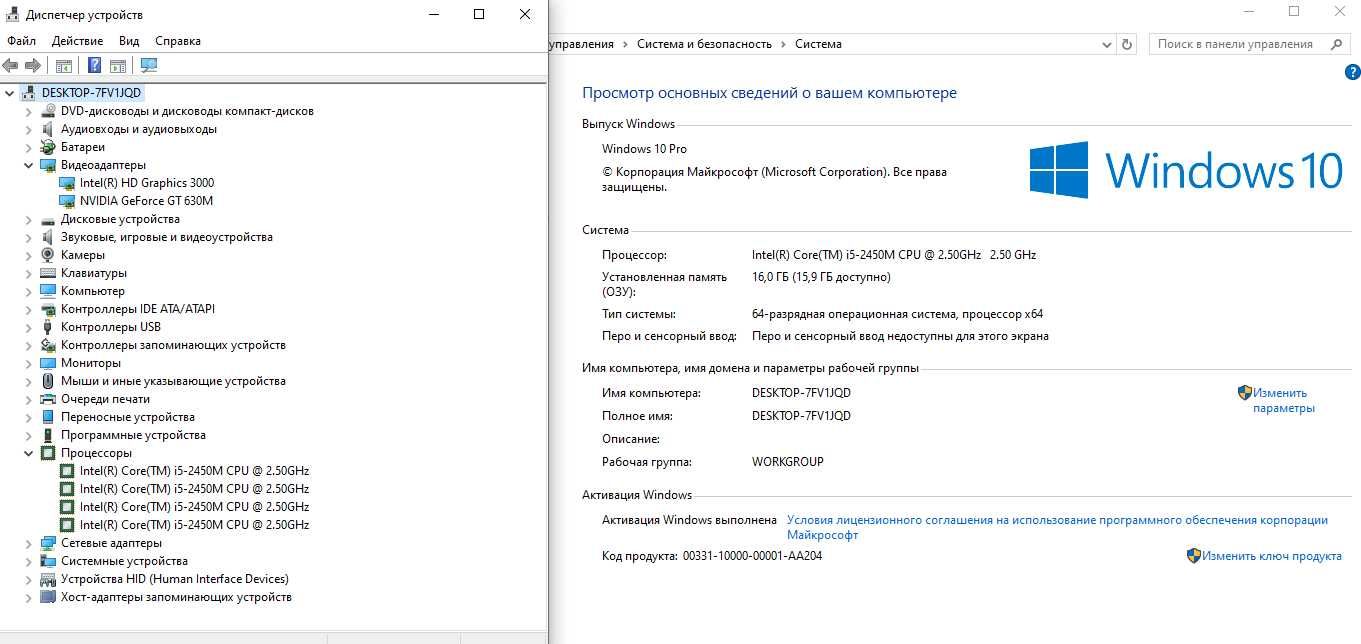Click the disc drive icon for DVD-дисководы
Screen dimensions: 1361x644
pos(48,111)
